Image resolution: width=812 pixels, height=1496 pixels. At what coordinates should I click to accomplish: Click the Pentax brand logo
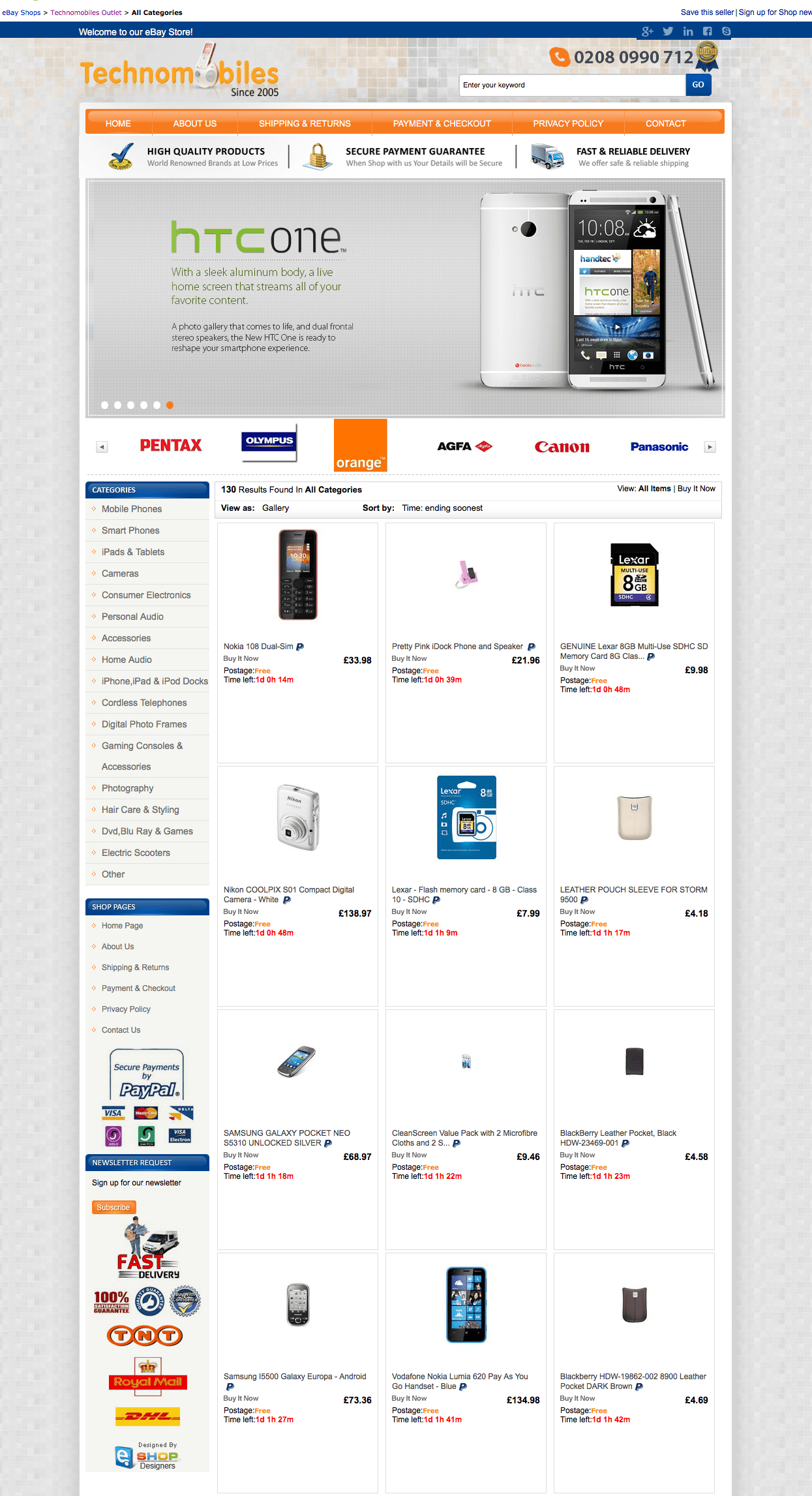(171, 446)
